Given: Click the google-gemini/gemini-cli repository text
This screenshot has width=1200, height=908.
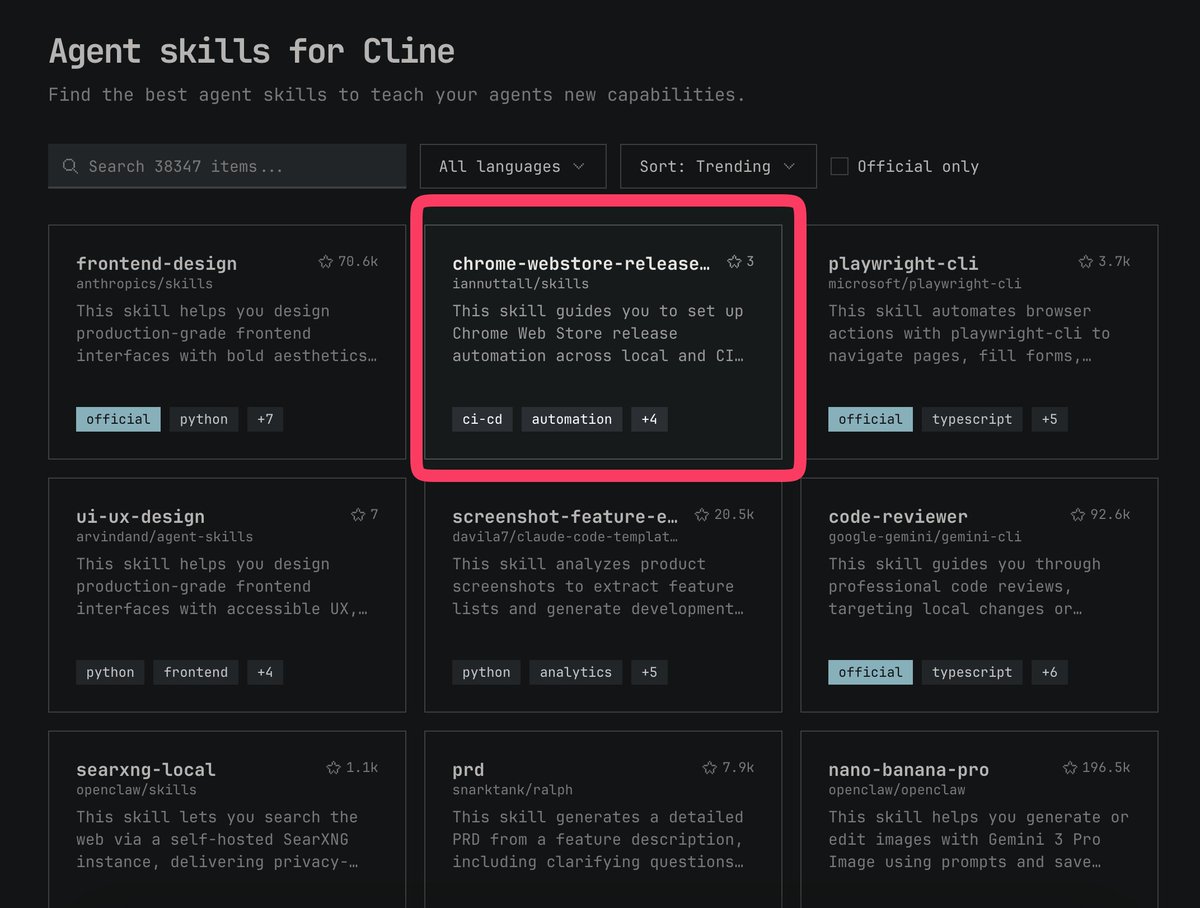Looking at the screenshot, I should tap(925, 537).
